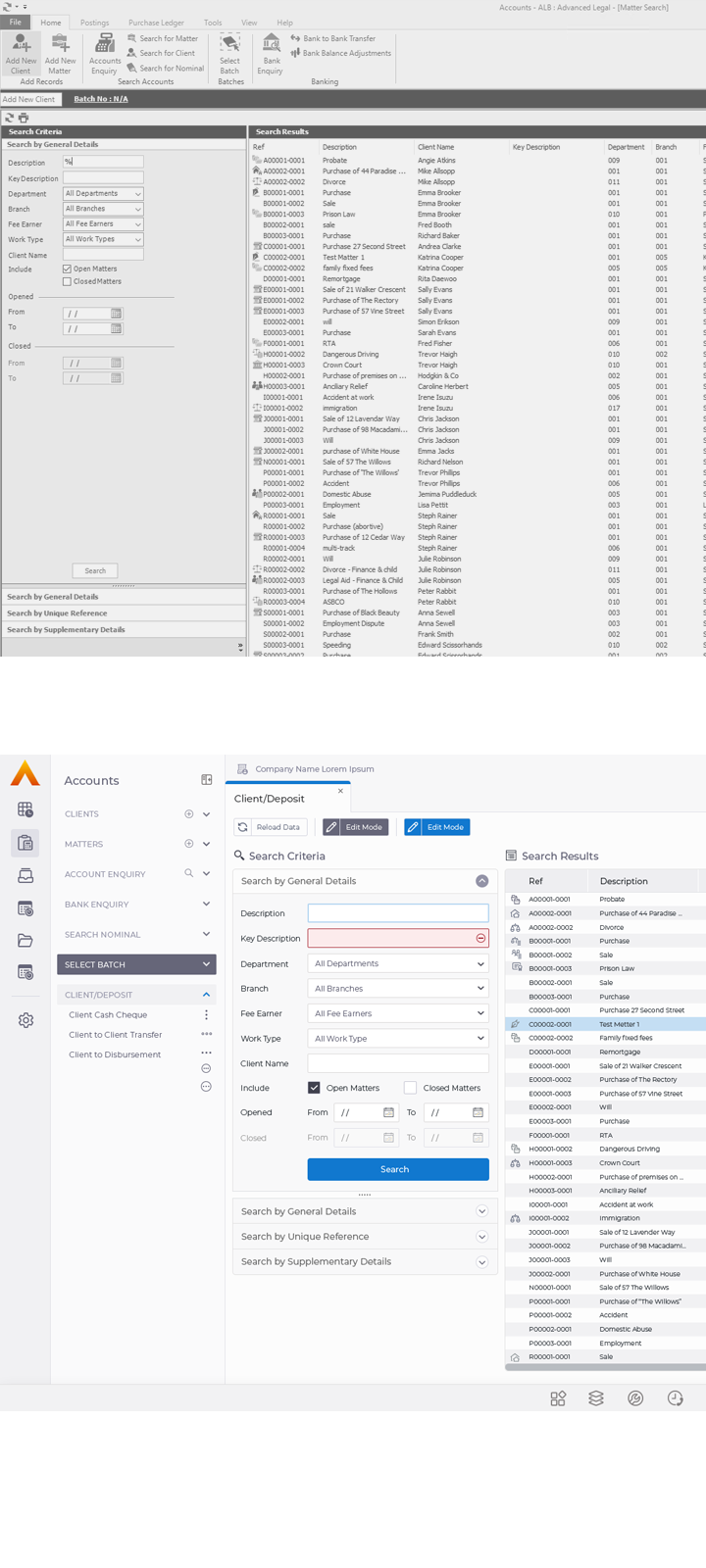Click magnifier icon next to ACCOUNT ENQUIRY
Viewport: 706px width, 1568px height.
[x=189, y=873]
